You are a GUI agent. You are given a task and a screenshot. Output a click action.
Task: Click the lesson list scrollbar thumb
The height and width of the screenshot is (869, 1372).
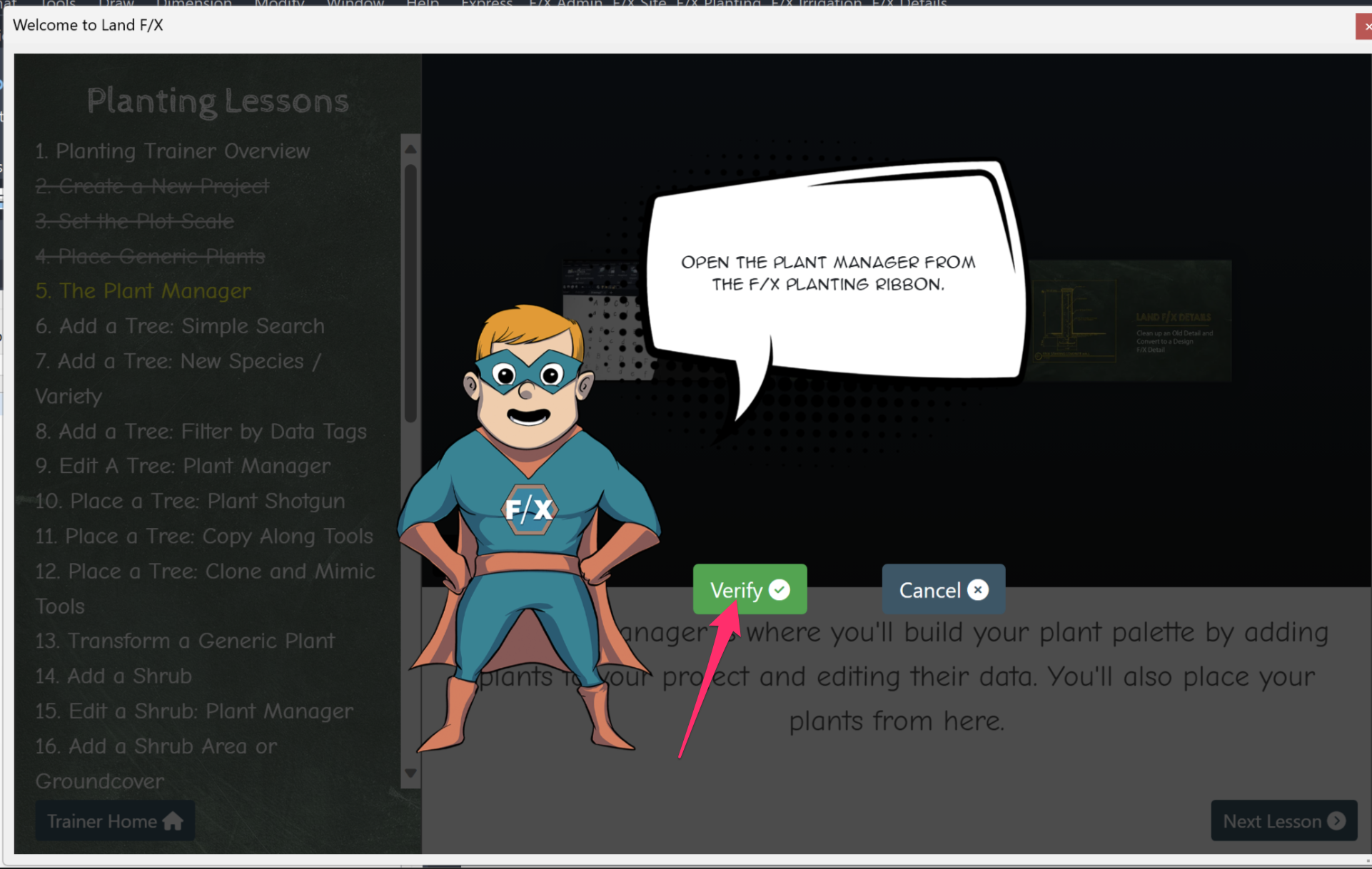(x=410, y=293)
